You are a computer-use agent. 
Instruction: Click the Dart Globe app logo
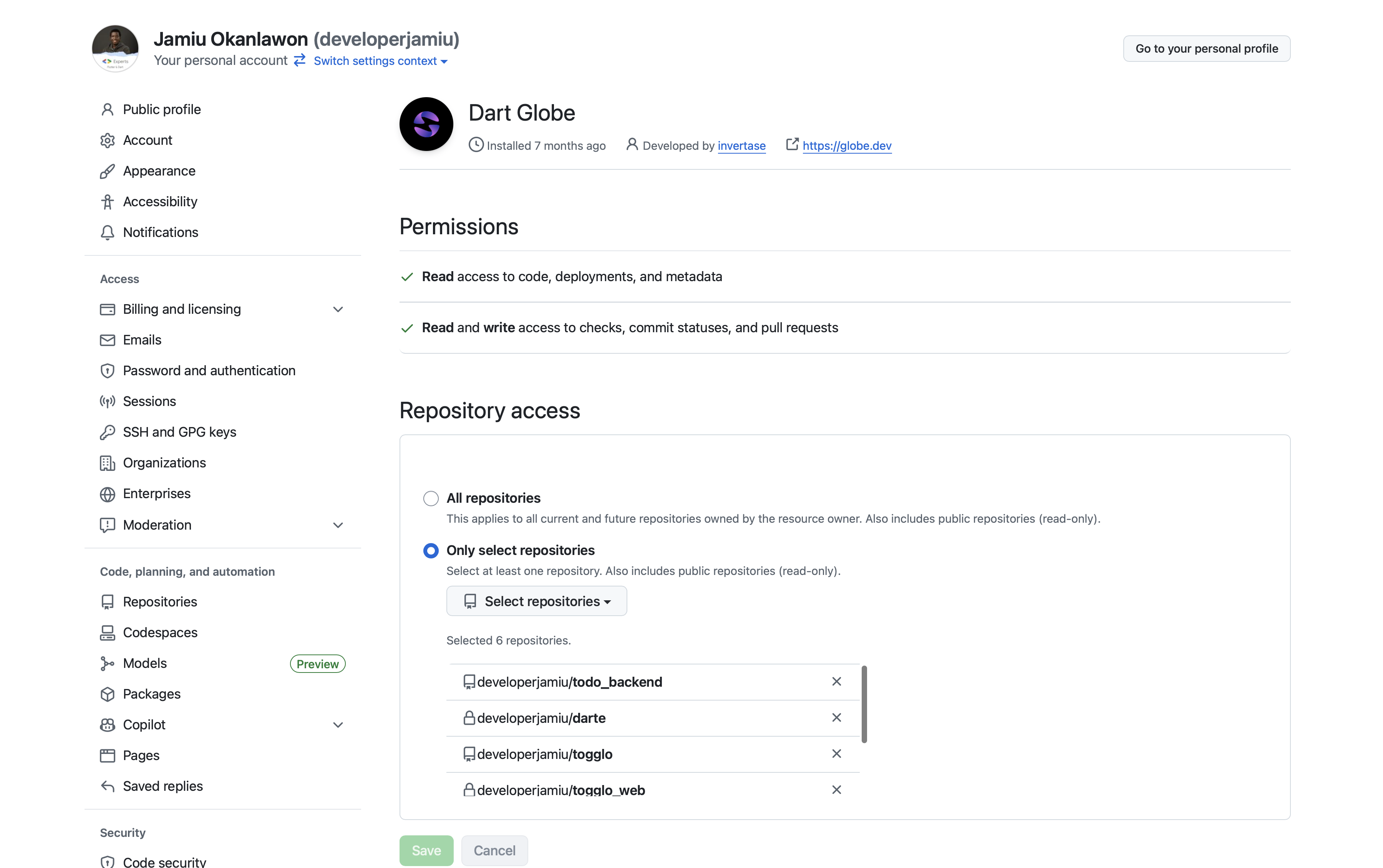[x=426, y=124]
